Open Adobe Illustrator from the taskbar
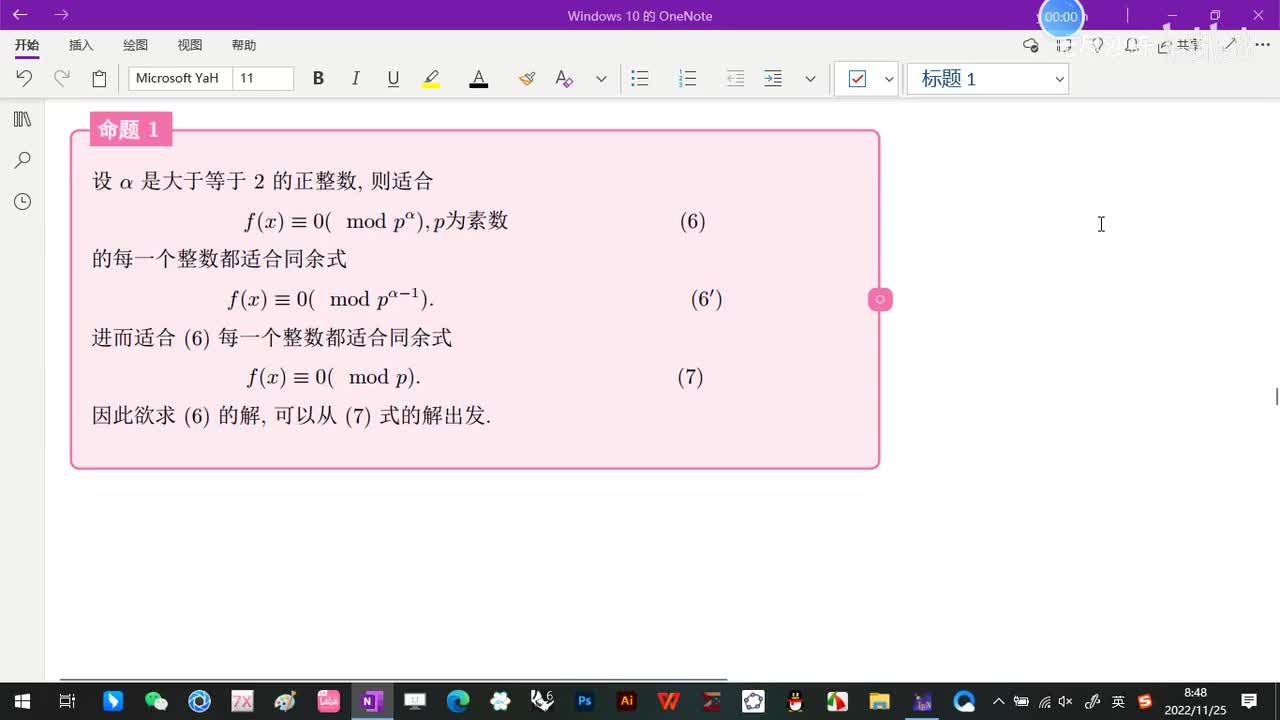Image resolution: width=1280 pixels, height=720 pixels. click(x=627, y=701)
